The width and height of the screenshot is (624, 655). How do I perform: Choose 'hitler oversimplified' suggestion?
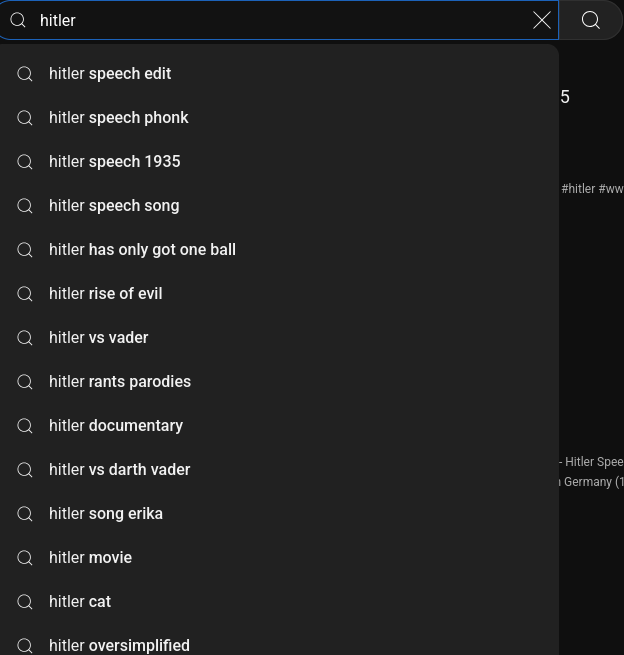pyautogui.click(x=279, y=645)
